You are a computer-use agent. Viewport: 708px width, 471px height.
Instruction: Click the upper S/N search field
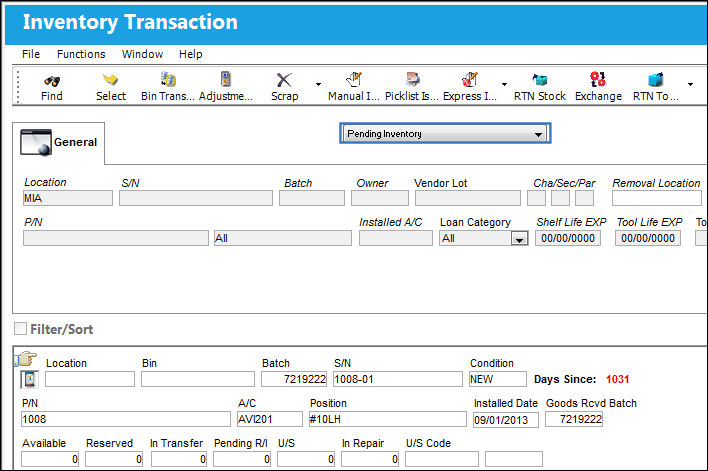(196, 198)
